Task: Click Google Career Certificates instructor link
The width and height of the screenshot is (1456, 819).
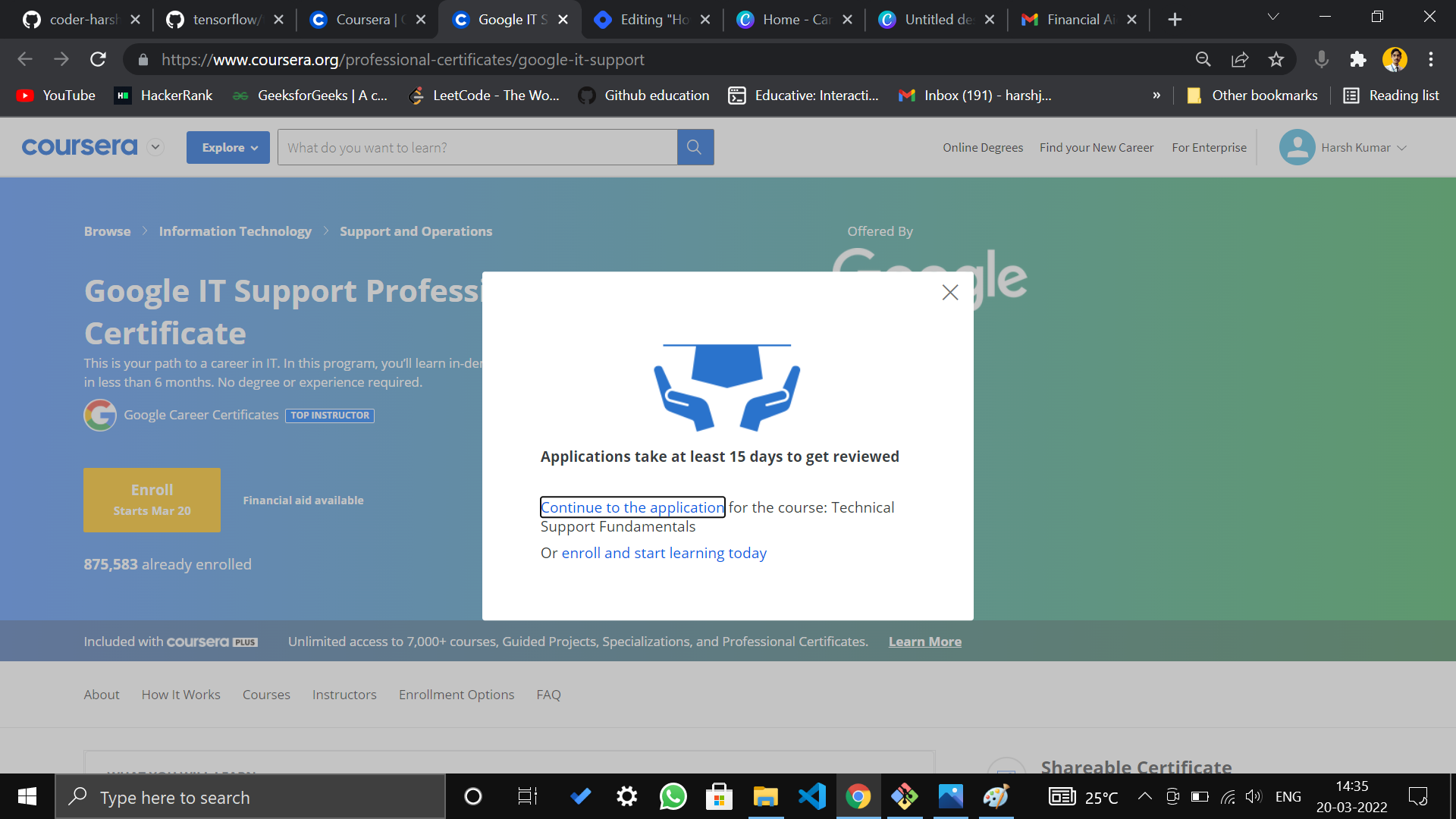Action: (x=201, y=415)
